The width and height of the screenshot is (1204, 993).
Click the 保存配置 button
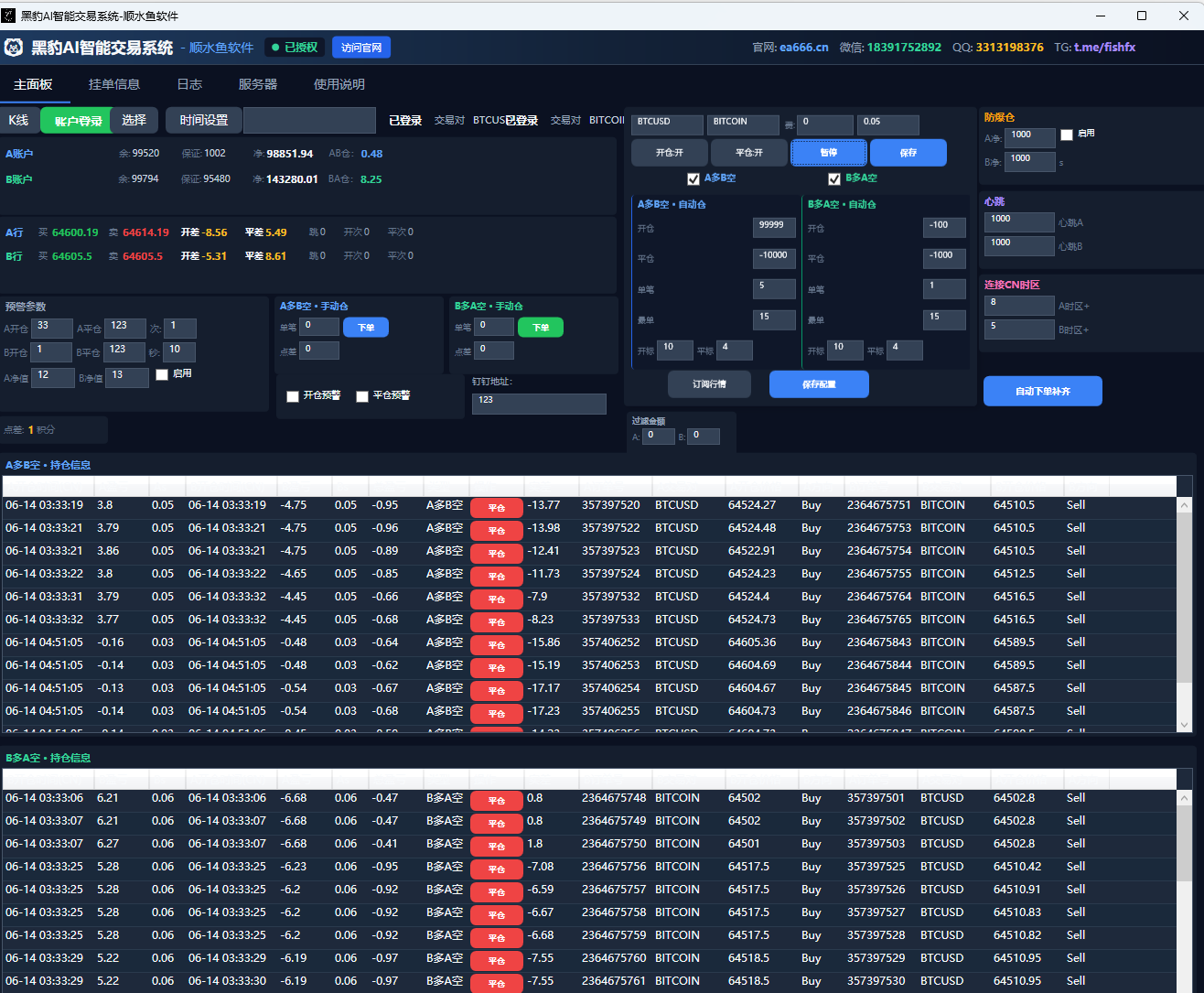(x=819, y=384)
